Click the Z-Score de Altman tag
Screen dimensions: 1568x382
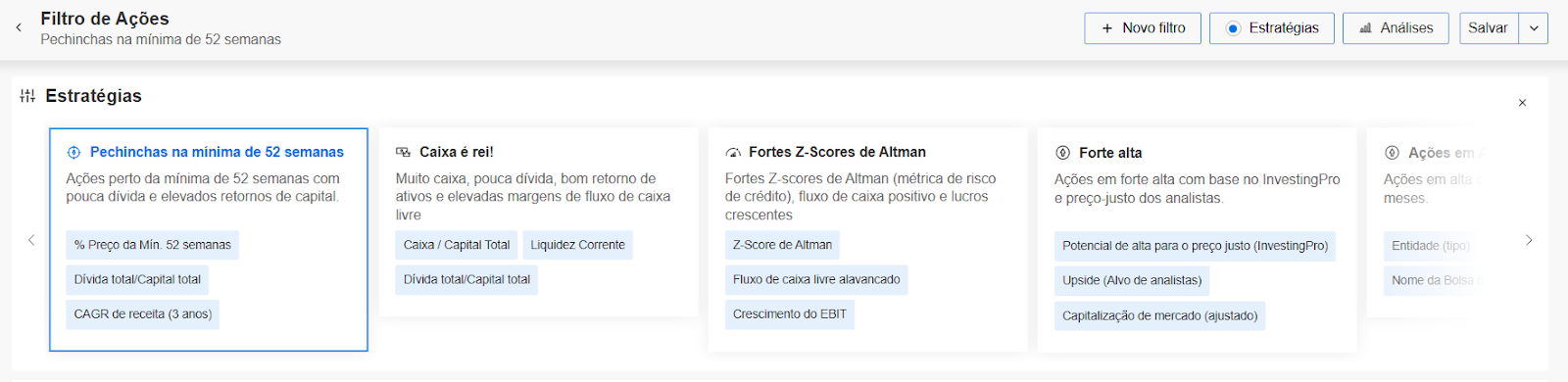click(x=782, y=245)
